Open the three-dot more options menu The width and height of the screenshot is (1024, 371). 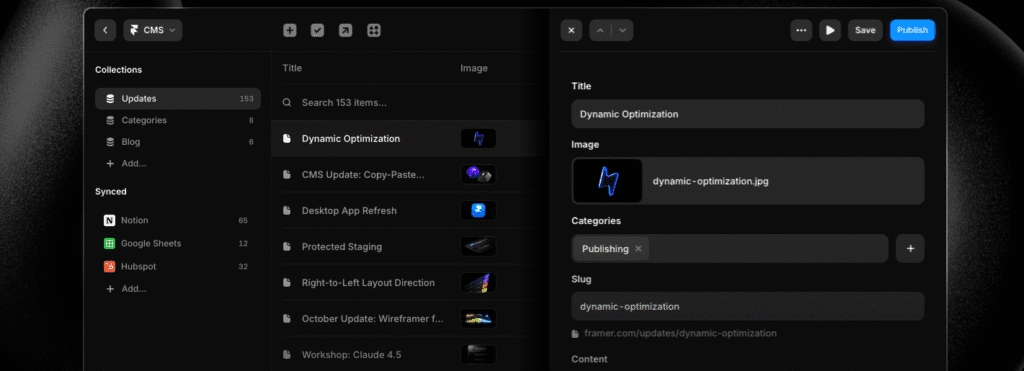(x=801, y=30)
